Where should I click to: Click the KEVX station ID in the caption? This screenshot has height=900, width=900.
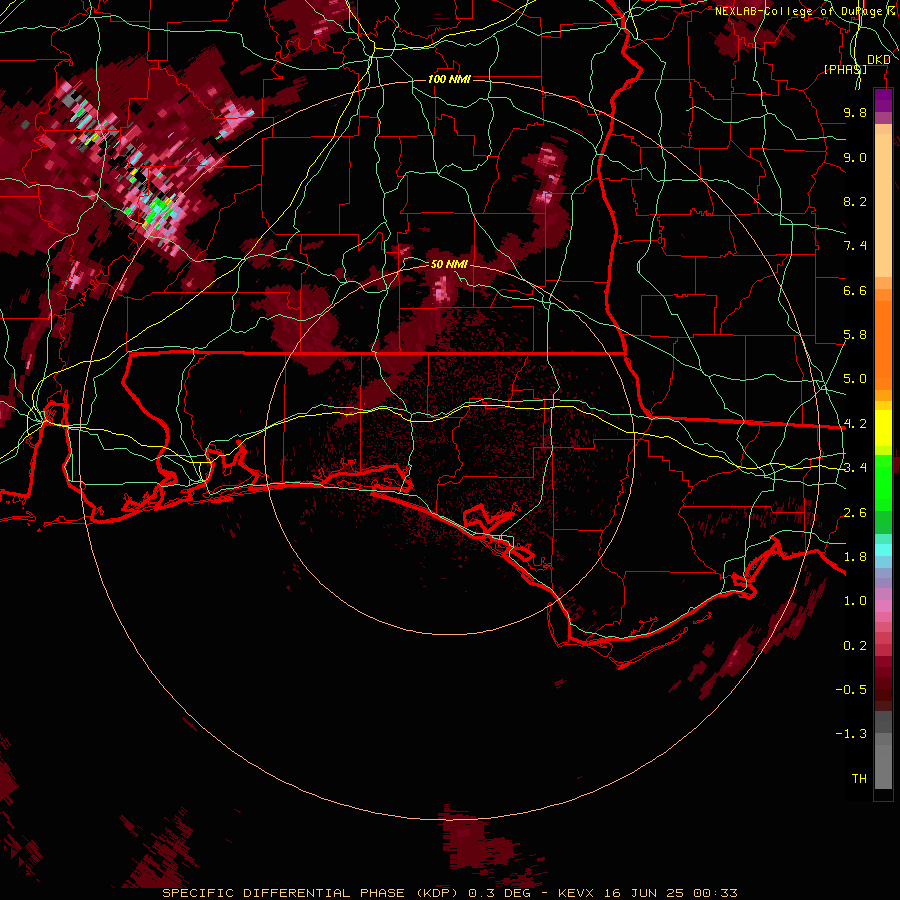click(x=577, y=893)
